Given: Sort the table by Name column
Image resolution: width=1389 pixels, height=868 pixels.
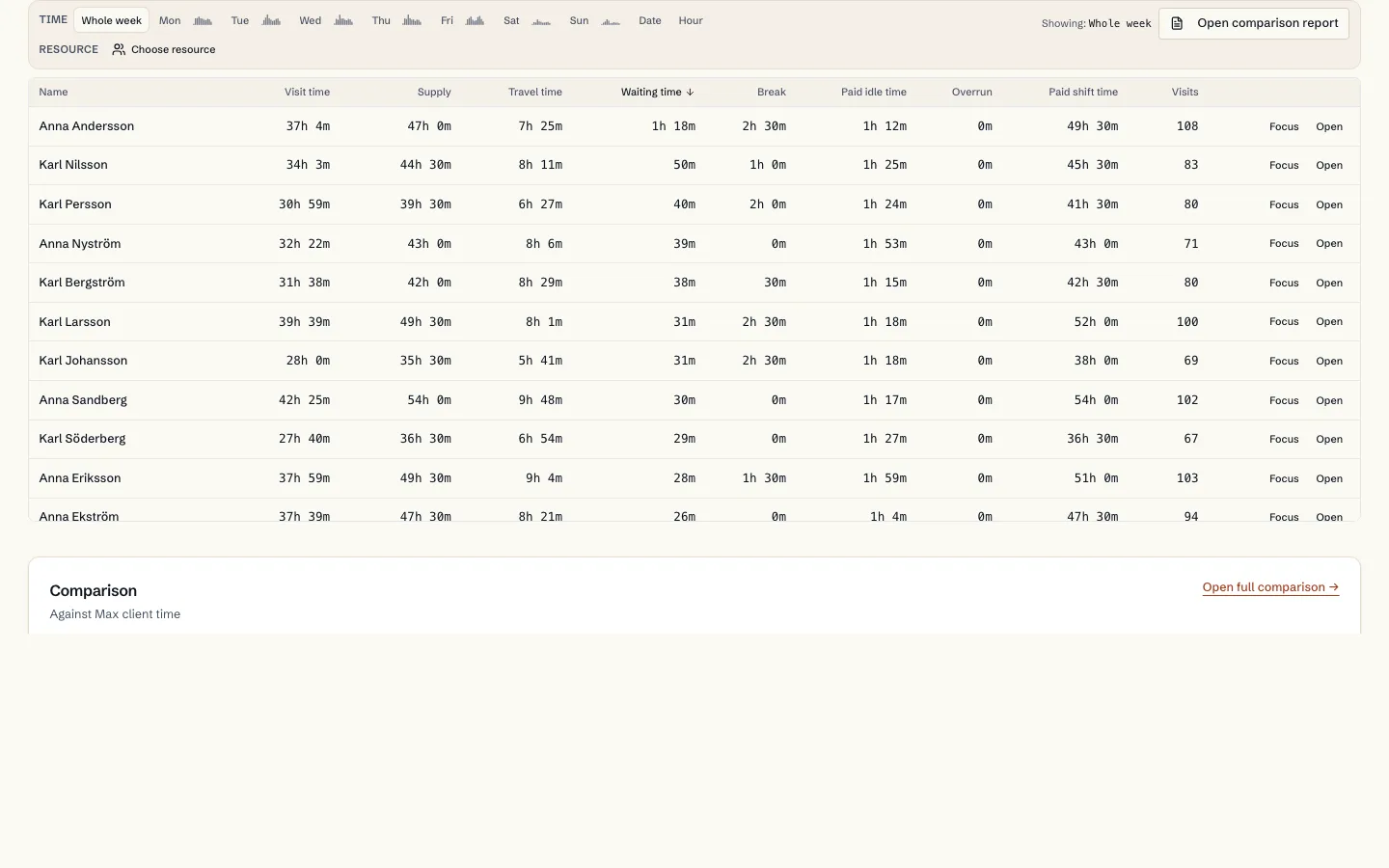Looking at the screenshot, I should [x=53, y=93].
